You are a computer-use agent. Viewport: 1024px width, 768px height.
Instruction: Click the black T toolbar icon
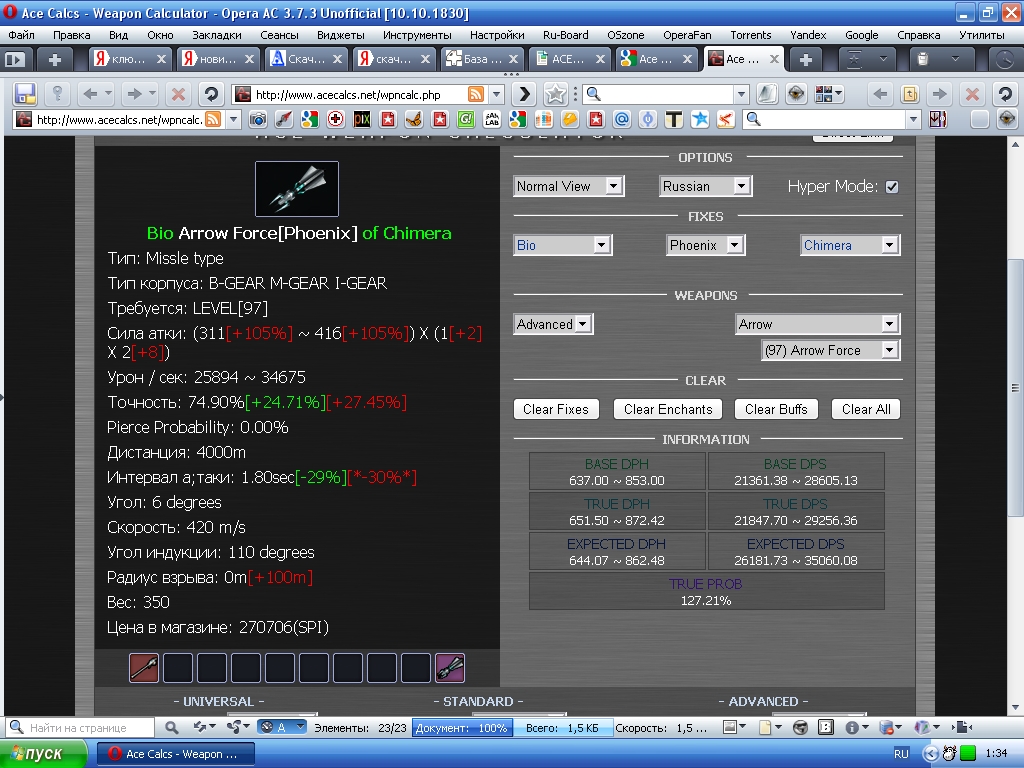[x=673, y=119]
